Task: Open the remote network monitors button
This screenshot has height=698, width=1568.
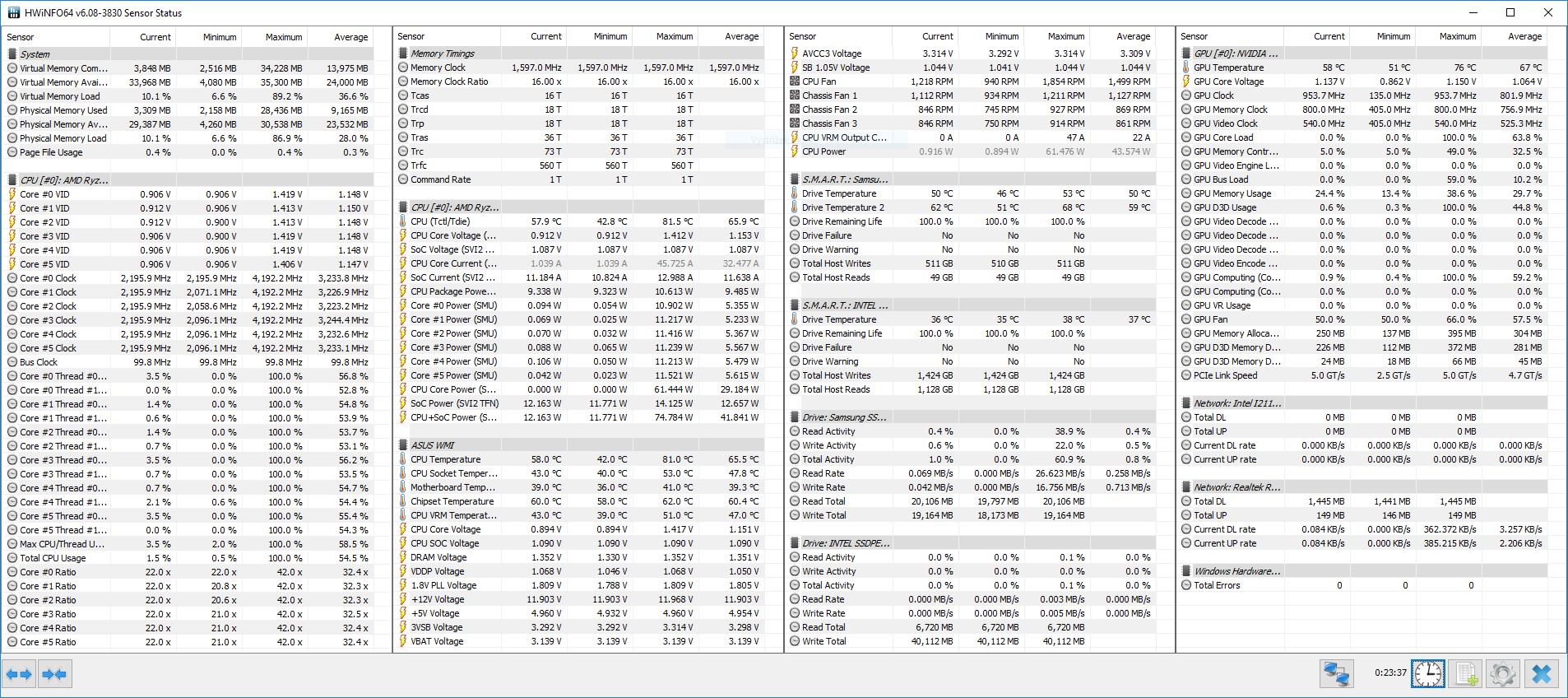Action: tap(1337, 674)
